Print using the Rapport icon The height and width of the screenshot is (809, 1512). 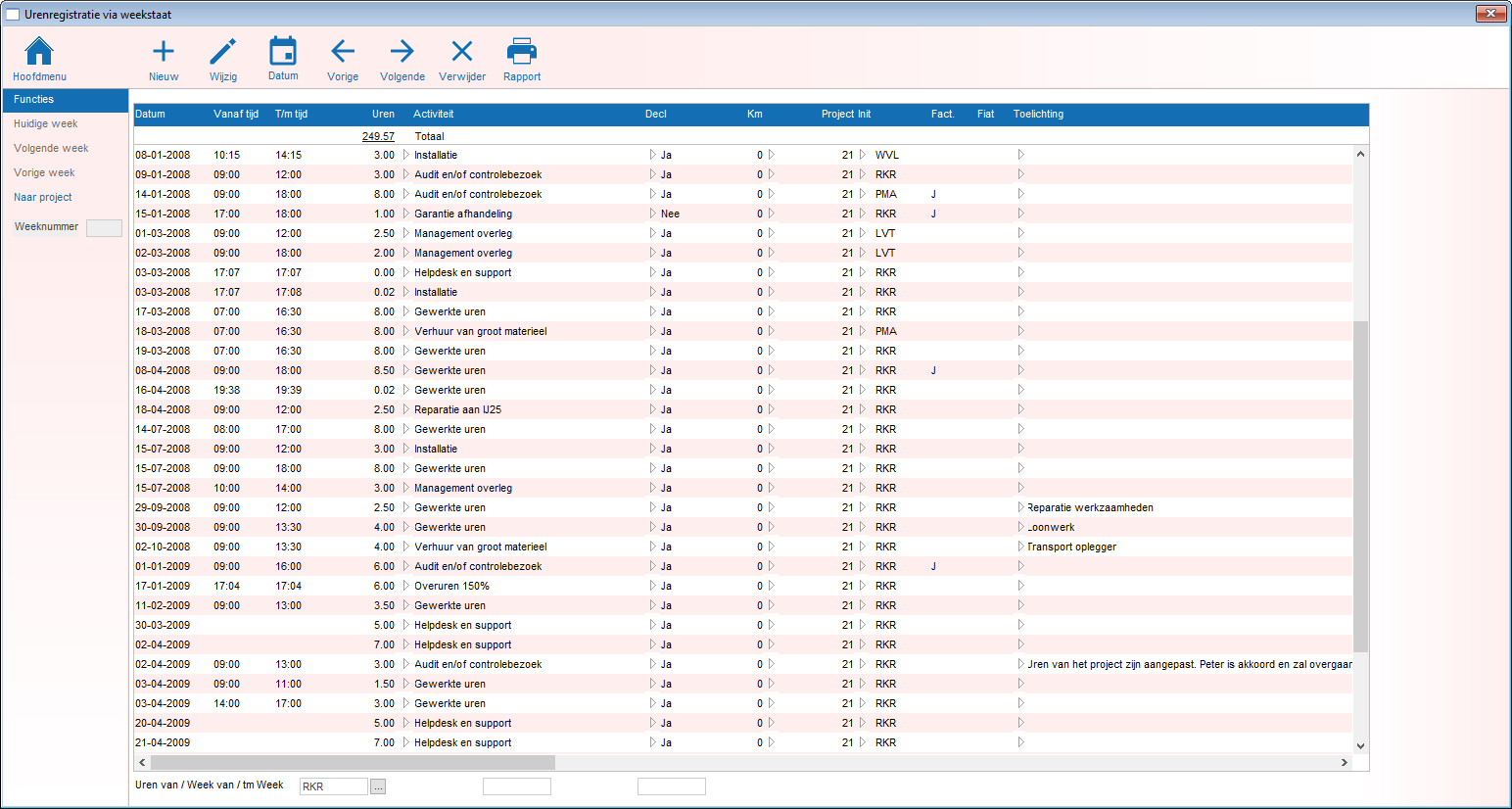tap(522, 51)
